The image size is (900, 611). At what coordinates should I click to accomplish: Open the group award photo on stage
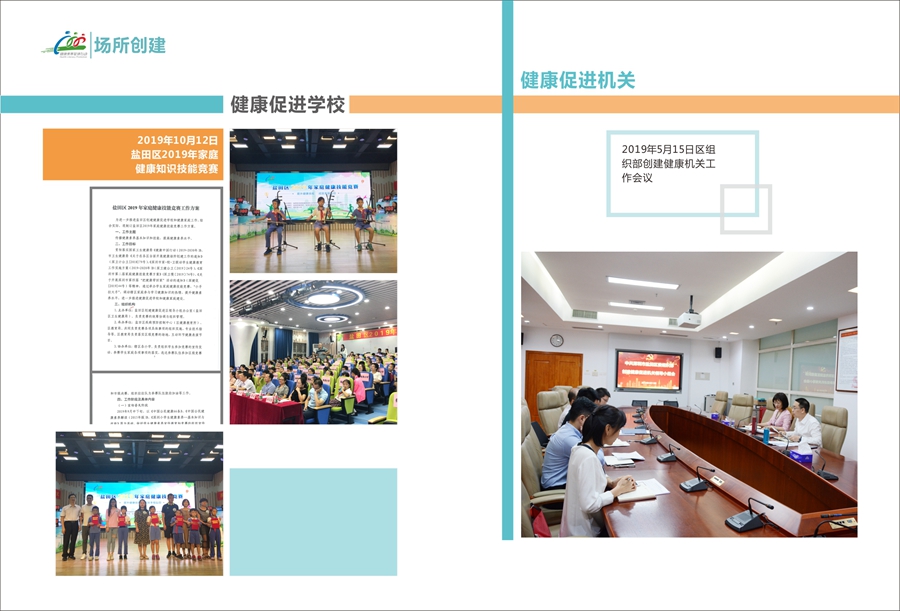pyautogui.click(x=139, y=503)
